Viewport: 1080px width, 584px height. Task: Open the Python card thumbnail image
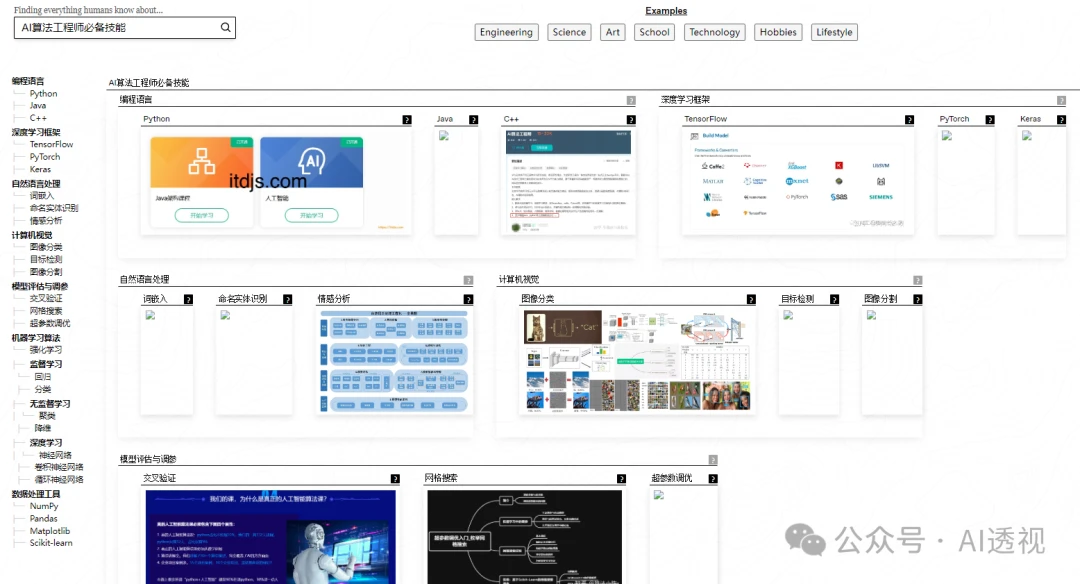276,182
